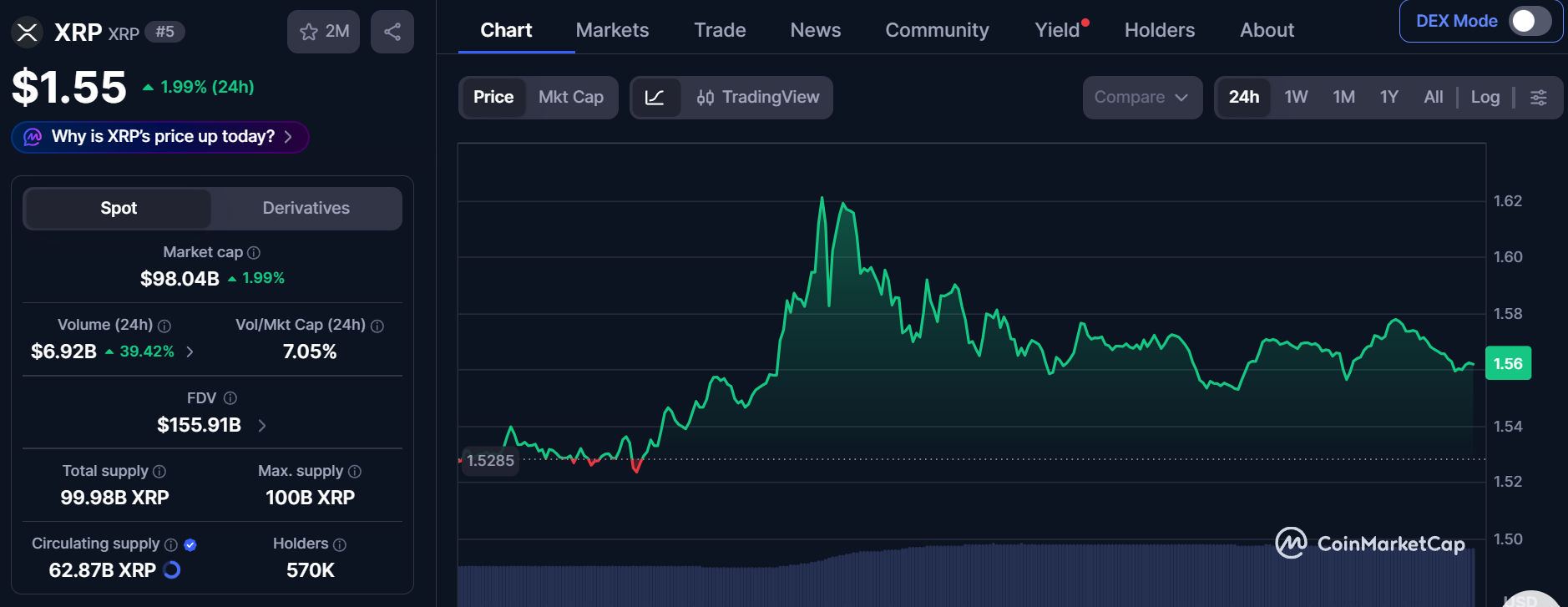Click the 99.98B XRP total supply
This screenshot has width=1568, height=607.
coord(114,498)
